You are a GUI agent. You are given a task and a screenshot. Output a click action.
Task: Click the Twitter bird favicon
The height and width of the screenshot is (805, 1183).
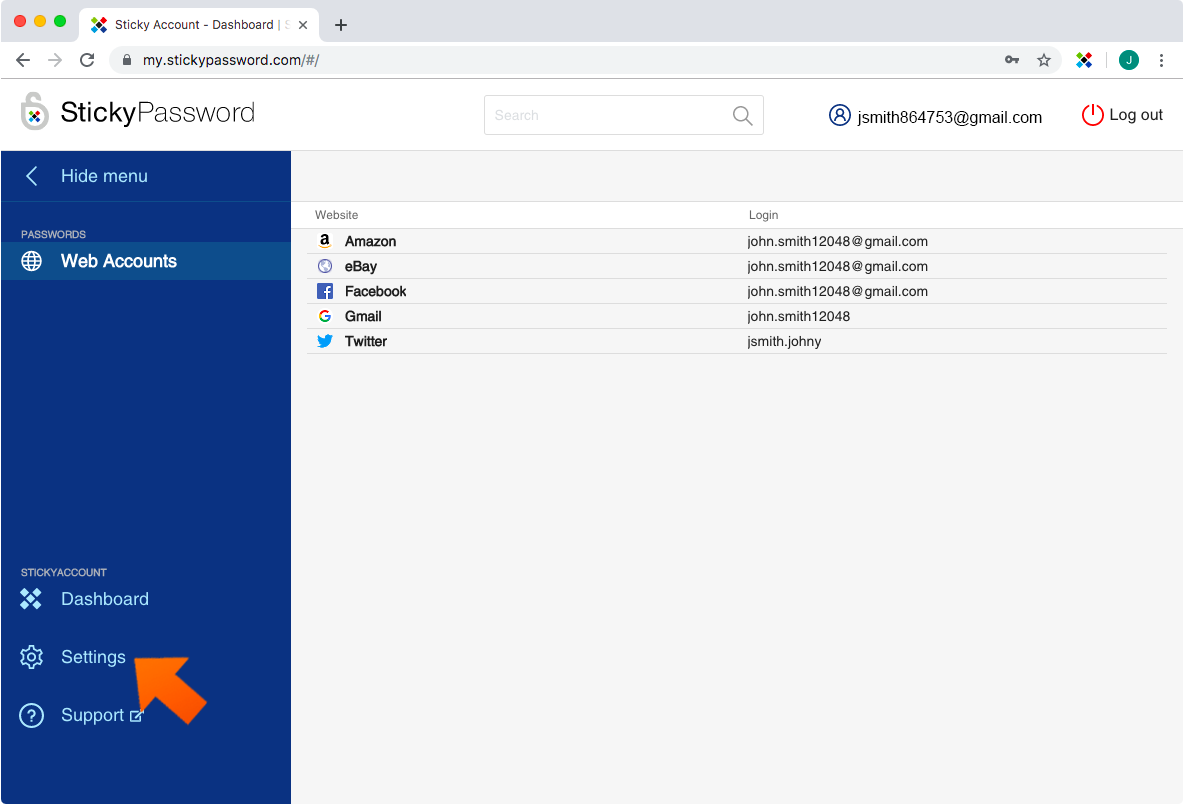coord(325,341)
